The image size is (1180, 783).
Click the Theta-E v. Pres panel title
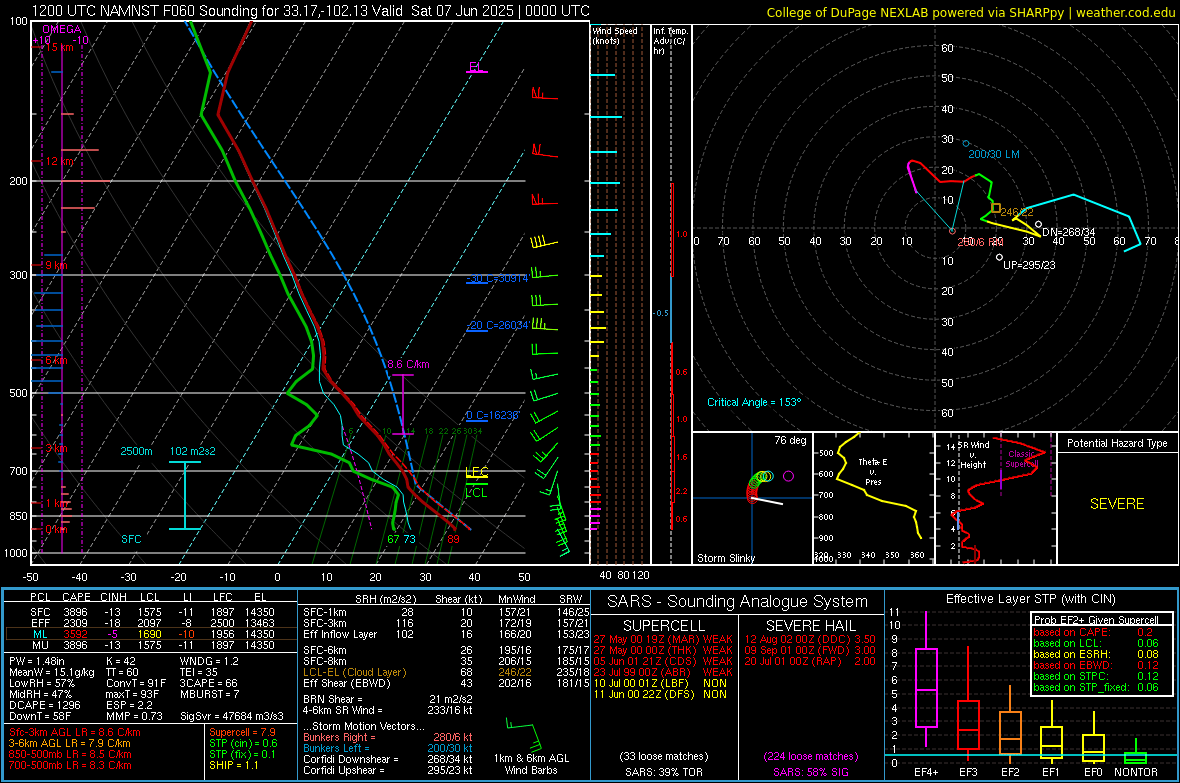pyautogui.click(x=873, y=471)
